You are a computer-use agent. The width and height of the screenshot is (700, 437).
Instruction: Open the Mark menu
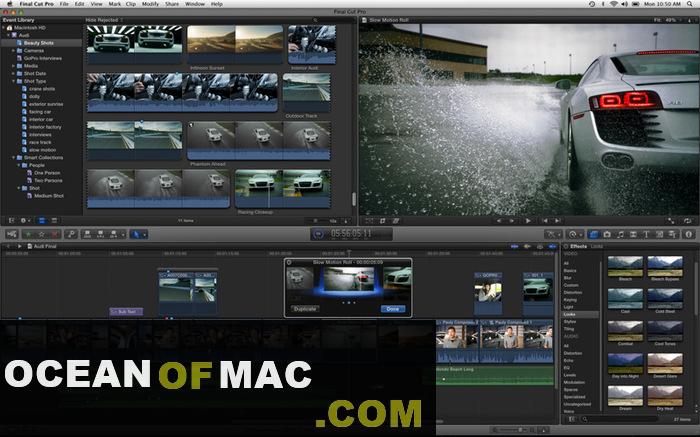point(115,4)
